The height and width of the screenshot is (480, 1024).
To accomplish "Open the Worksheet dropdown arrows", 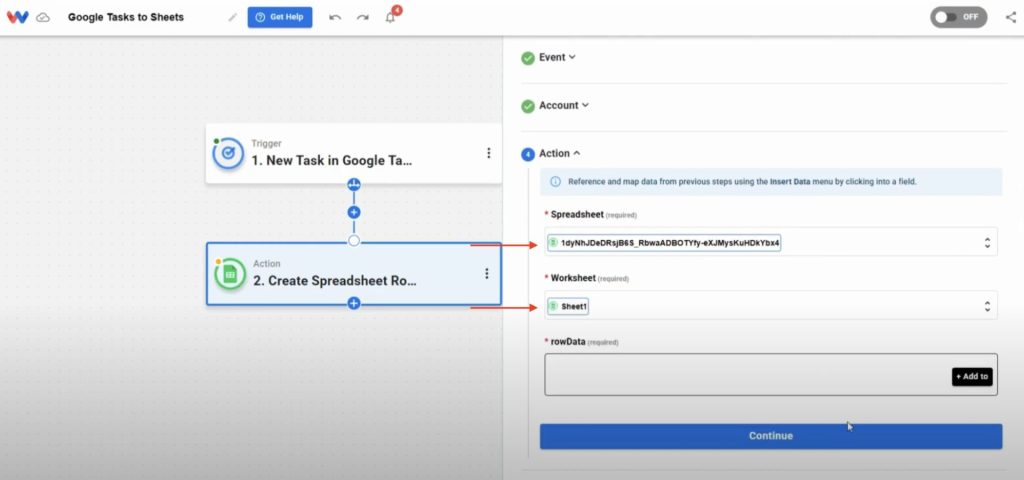I will point(987,306).
